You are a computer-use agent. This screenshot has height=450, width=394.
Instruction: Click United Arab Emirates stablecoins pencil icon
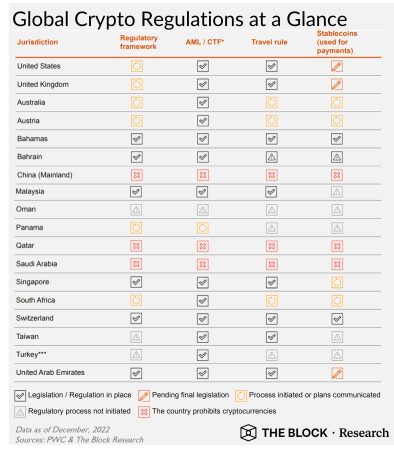pyautogui.click(x=337, y=373)
